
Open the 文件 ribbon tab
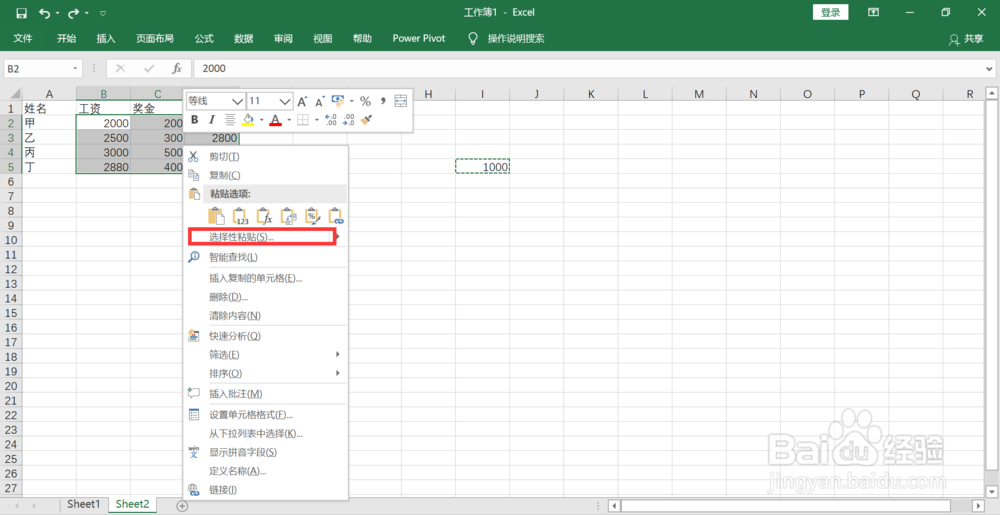[23, 38]
